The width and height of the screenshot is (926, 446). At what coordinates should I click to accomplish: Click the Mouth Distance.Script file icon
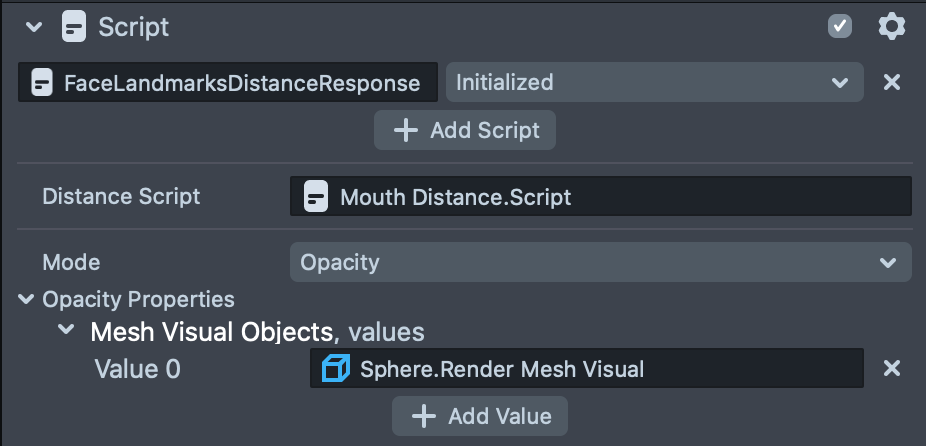tap(316, 197)
